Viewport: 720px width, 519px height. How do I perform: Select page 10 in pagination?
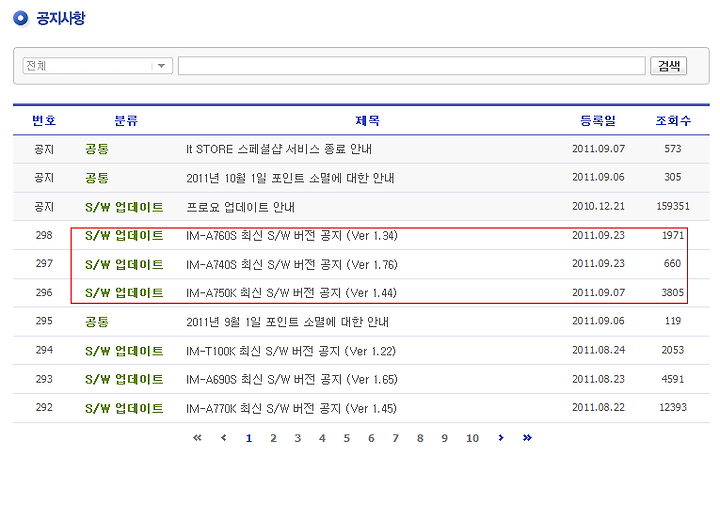coord(472,438)
